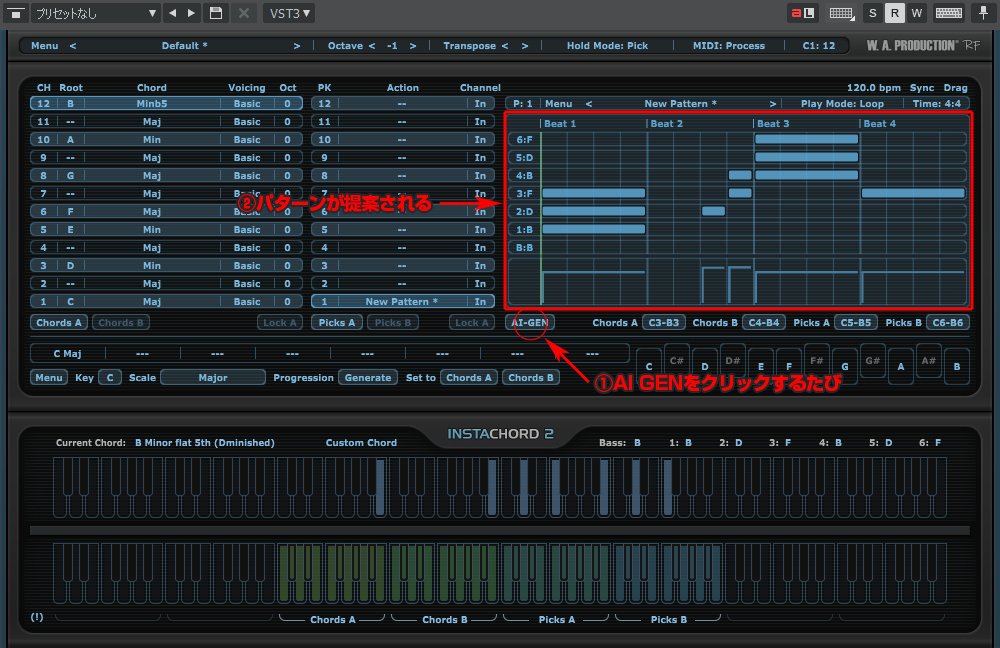1000x648 pixels.
Task: Open the host plugin menu icon beside the preset box
Action: (15, 13)
